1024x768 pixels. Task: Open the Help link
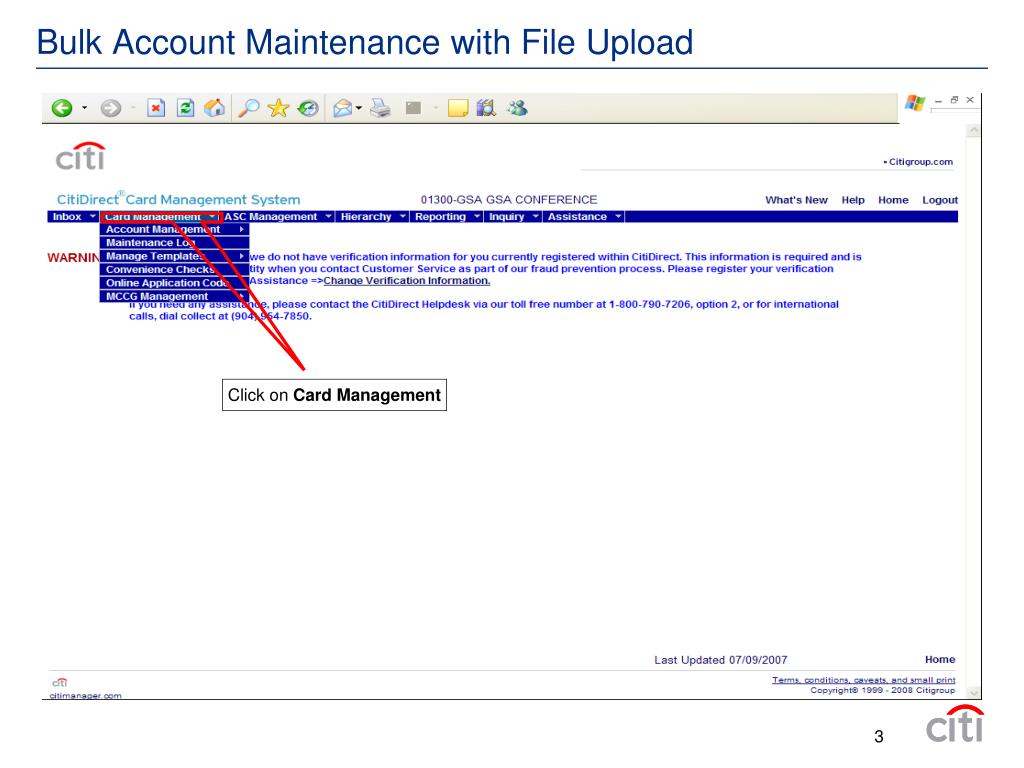pos(853,200)
